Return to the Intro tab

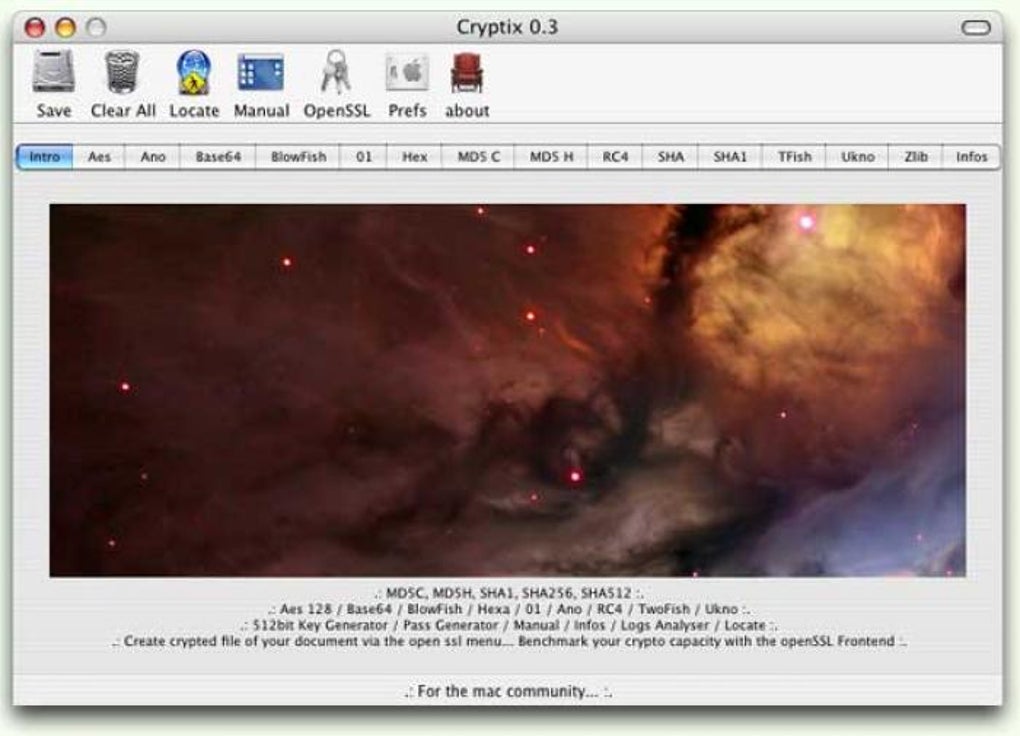click(45, 156)
